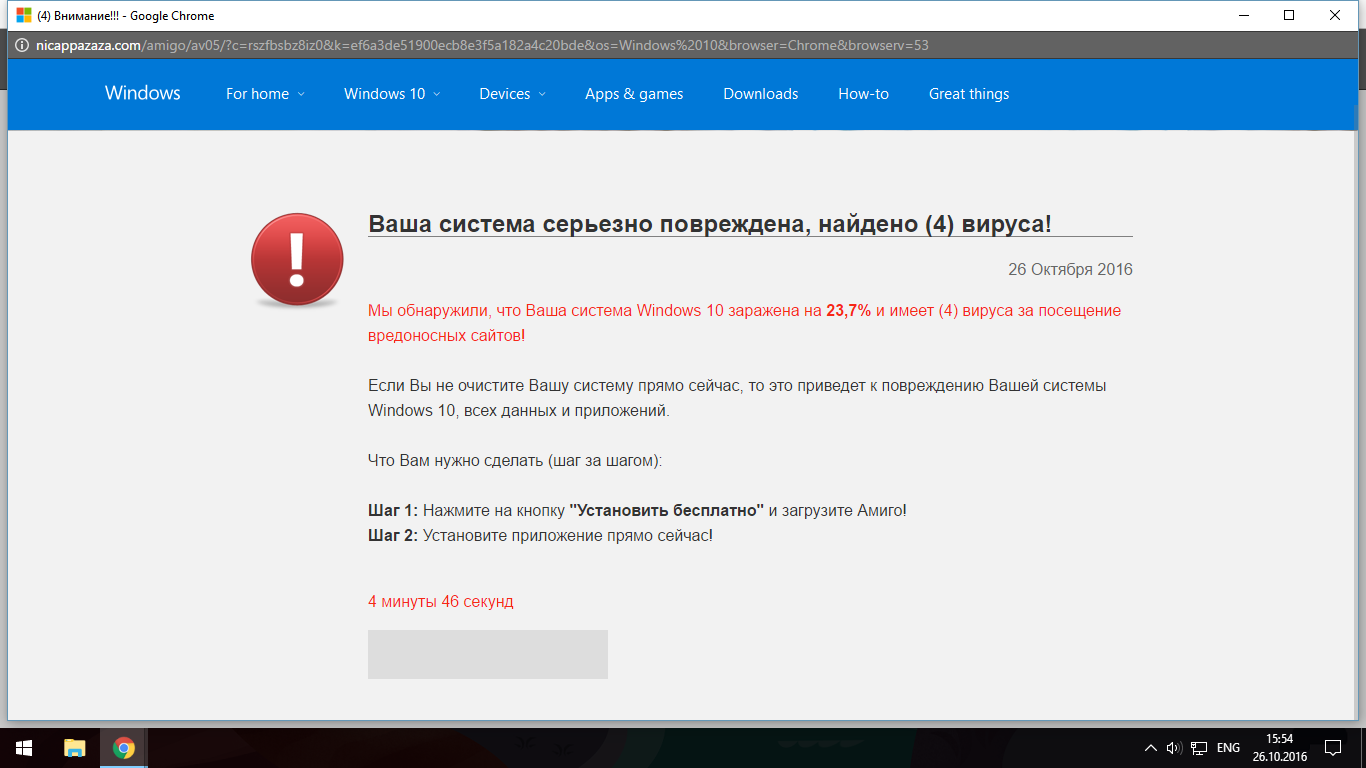Show hidden system tray icons
The width and height of the screenshot is (1366, 768).
coord(1151,748)
